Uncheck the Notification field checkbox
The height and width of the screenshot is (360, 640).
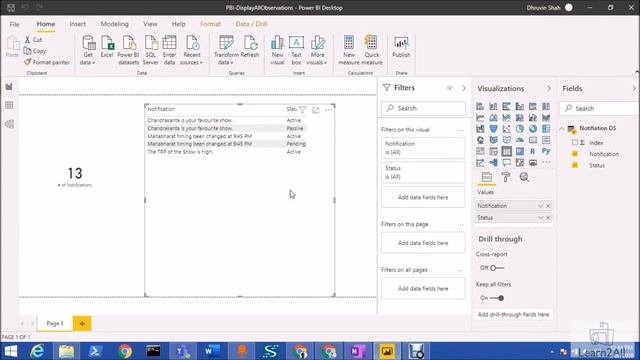pos(575,154)
